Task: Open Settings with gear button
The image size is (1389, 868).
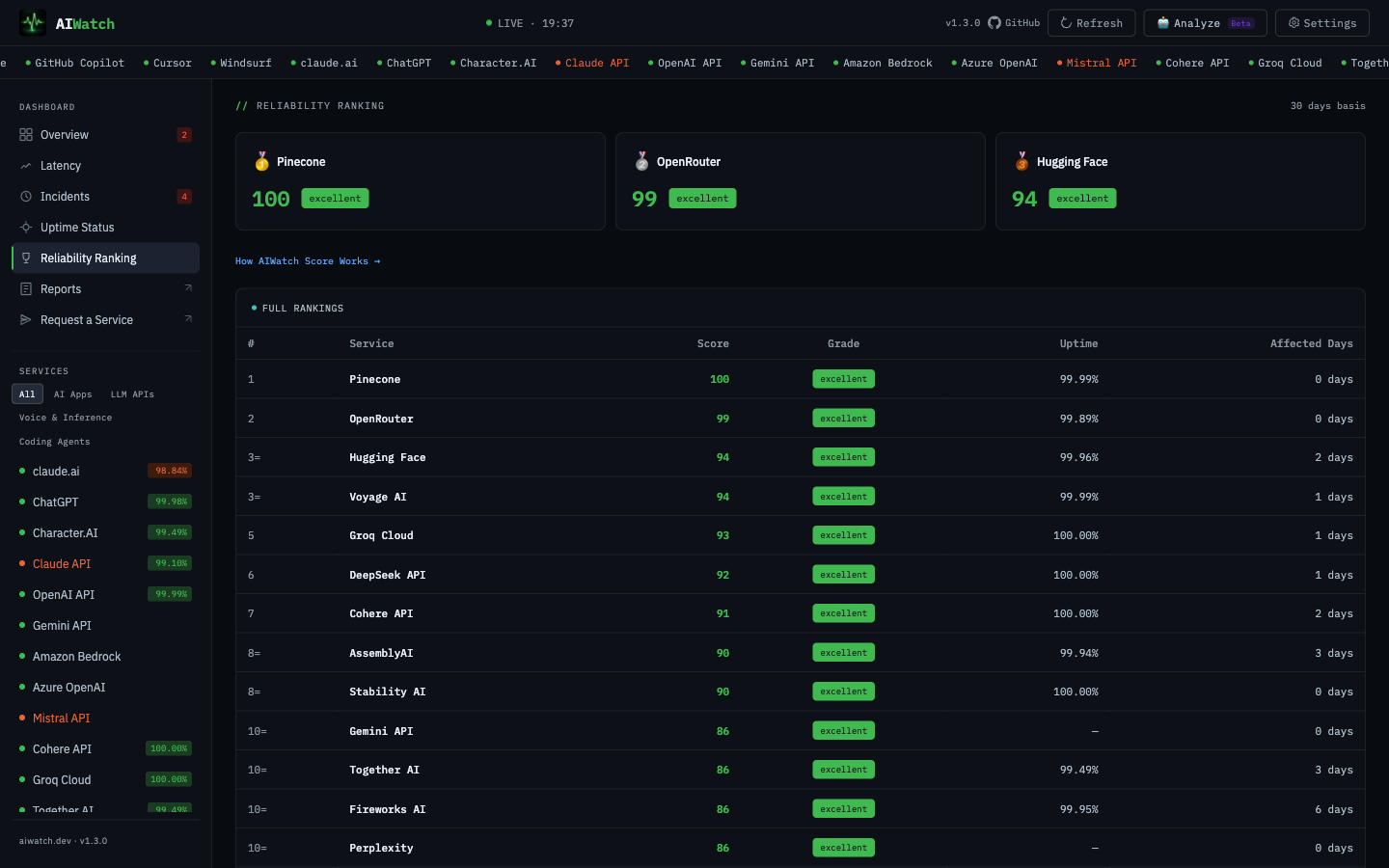Action: coord(1321,23)
